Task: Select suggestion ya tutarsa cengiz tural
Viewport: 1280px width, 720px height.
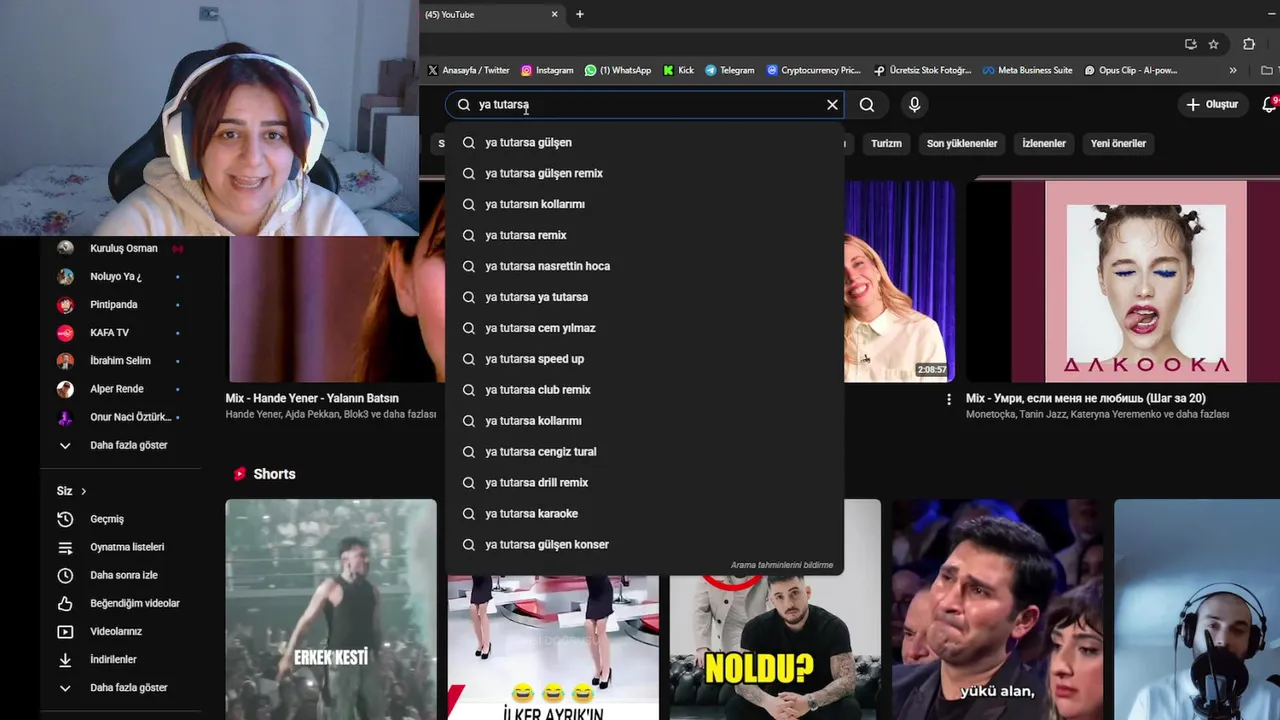Action: coord(644,452)
